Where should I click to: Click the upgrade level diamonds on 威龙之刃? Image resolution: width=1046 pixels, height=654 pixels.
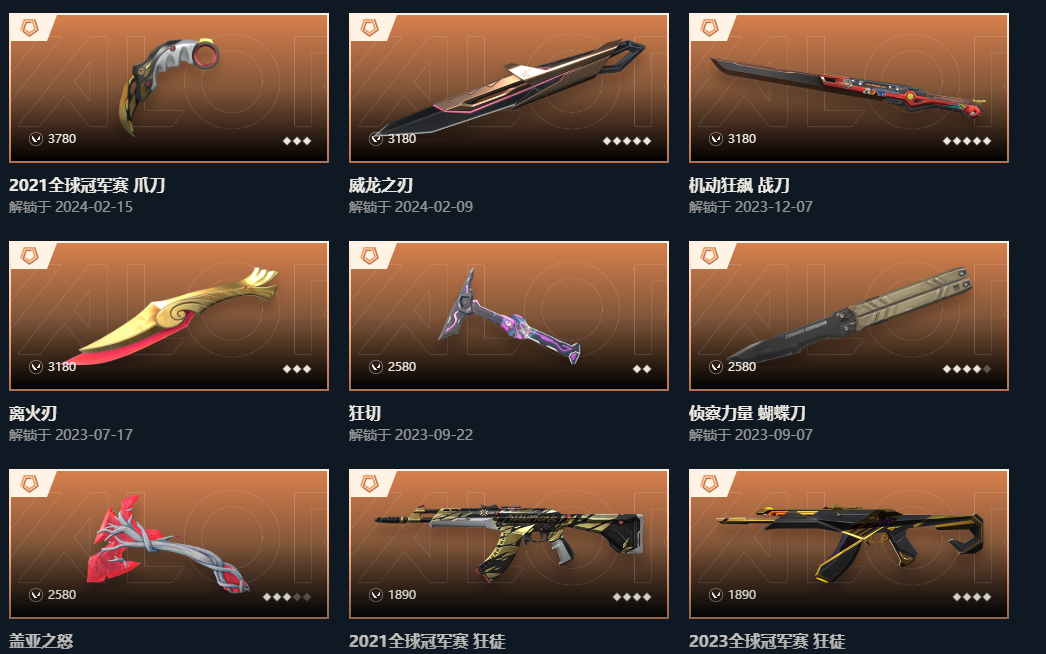pos(627,141)
